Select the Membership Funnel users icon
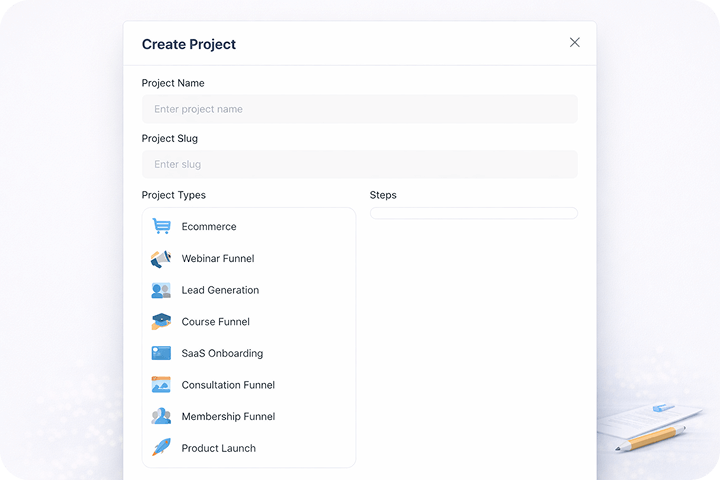720x480 pixels. pyautogui.click(x=161, y=417)
